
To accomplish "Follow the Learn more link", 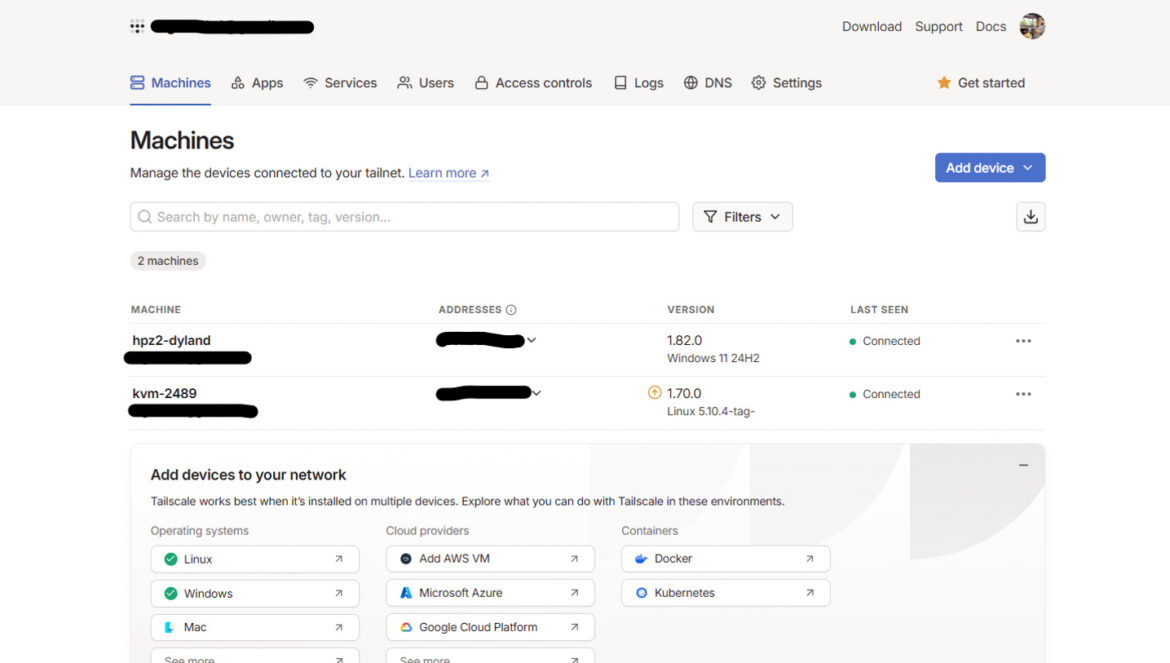I will (448, 173).
